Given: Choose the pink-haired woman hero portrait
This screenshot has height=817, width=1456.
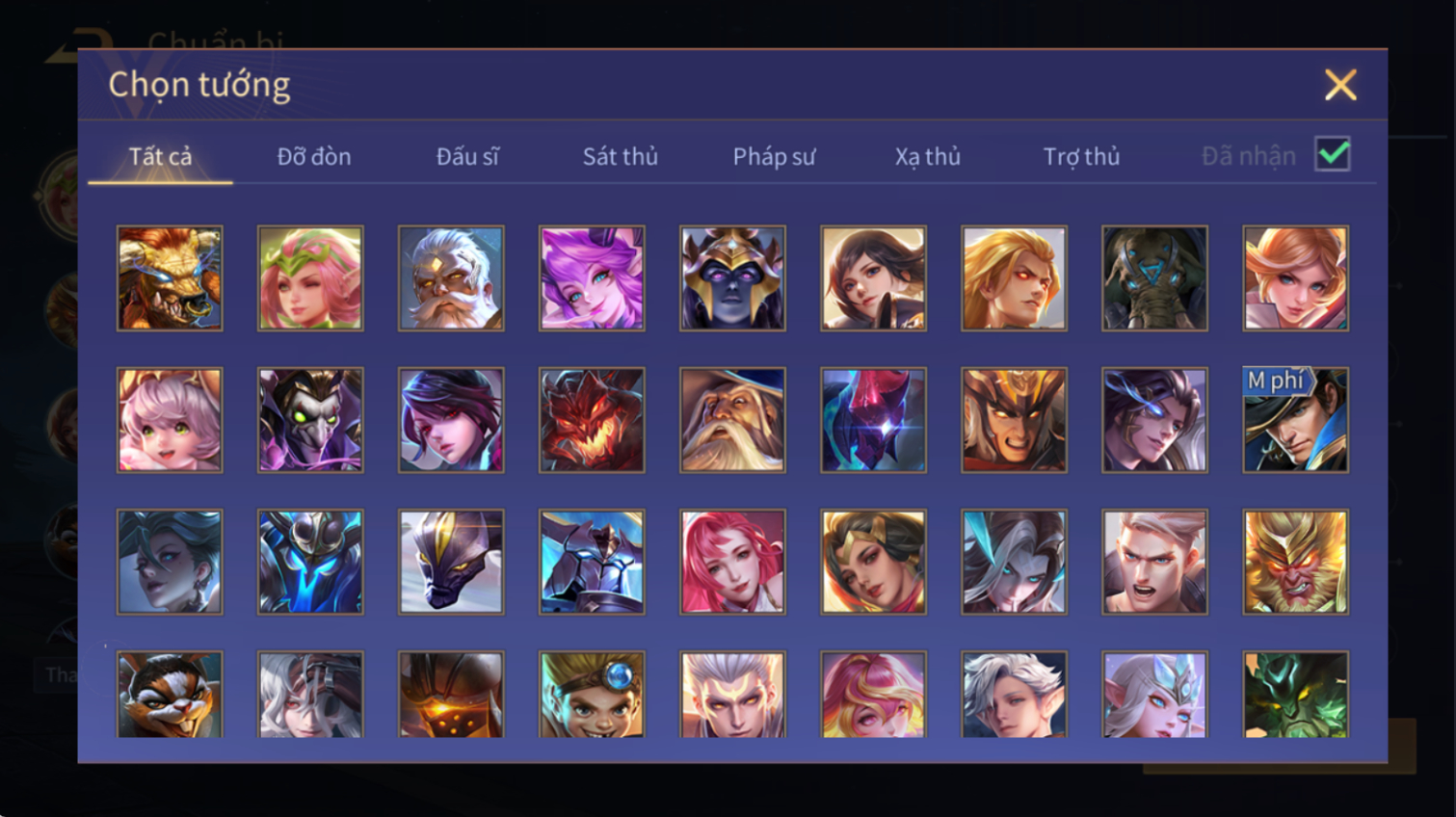Looking at the screenshot, I should [x=732, y=562].
